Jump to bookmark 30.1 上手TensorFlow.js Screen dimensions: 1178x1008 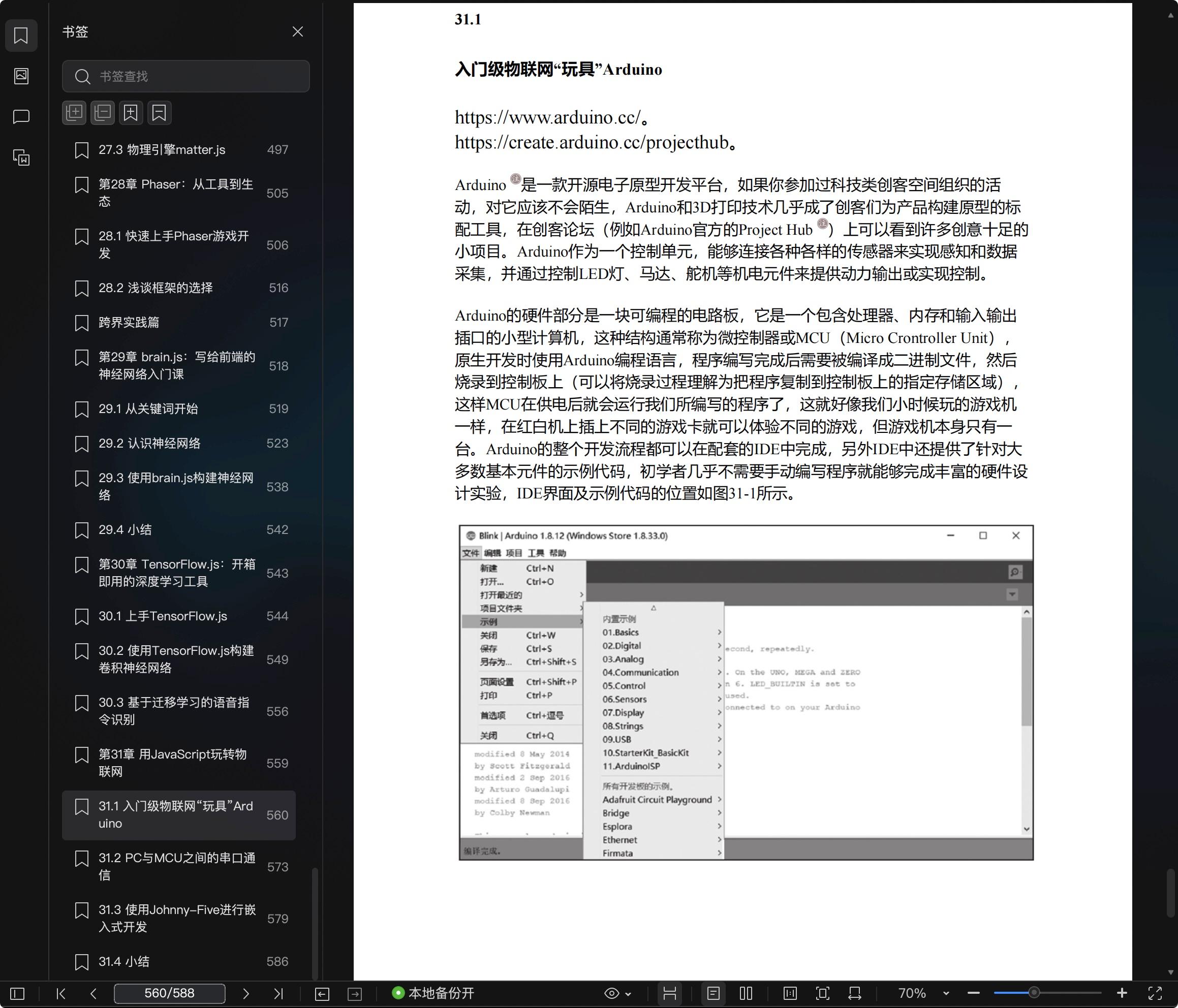tap(178, 616)
